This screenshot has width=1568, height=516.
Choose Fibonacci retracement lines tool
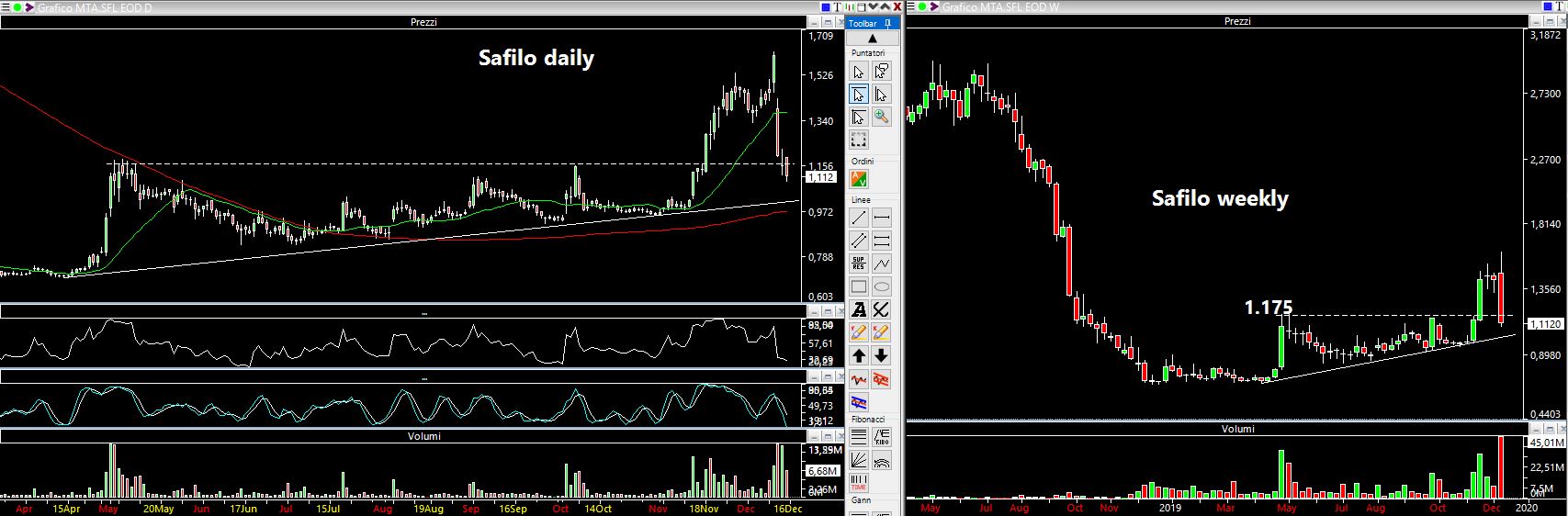coord(859,437)
